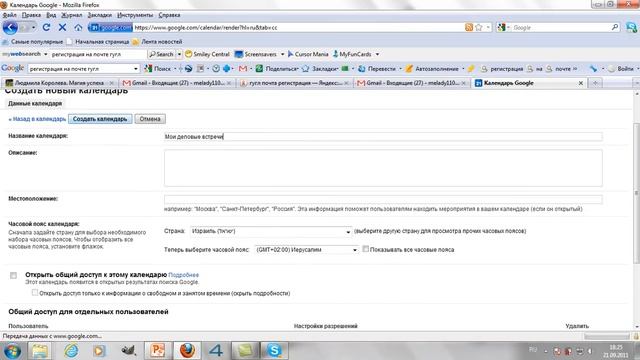
Task: Switch to Людмила Королева. Магия успеха tab
Action: pyautogui.click(x=59, y=83)
